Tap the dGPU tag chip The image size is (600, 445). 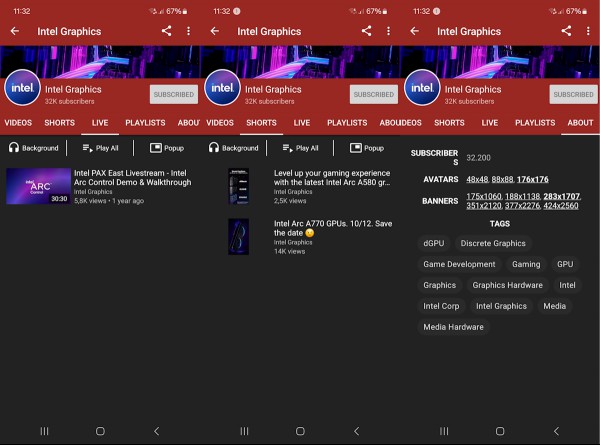(x=434, y=243)
